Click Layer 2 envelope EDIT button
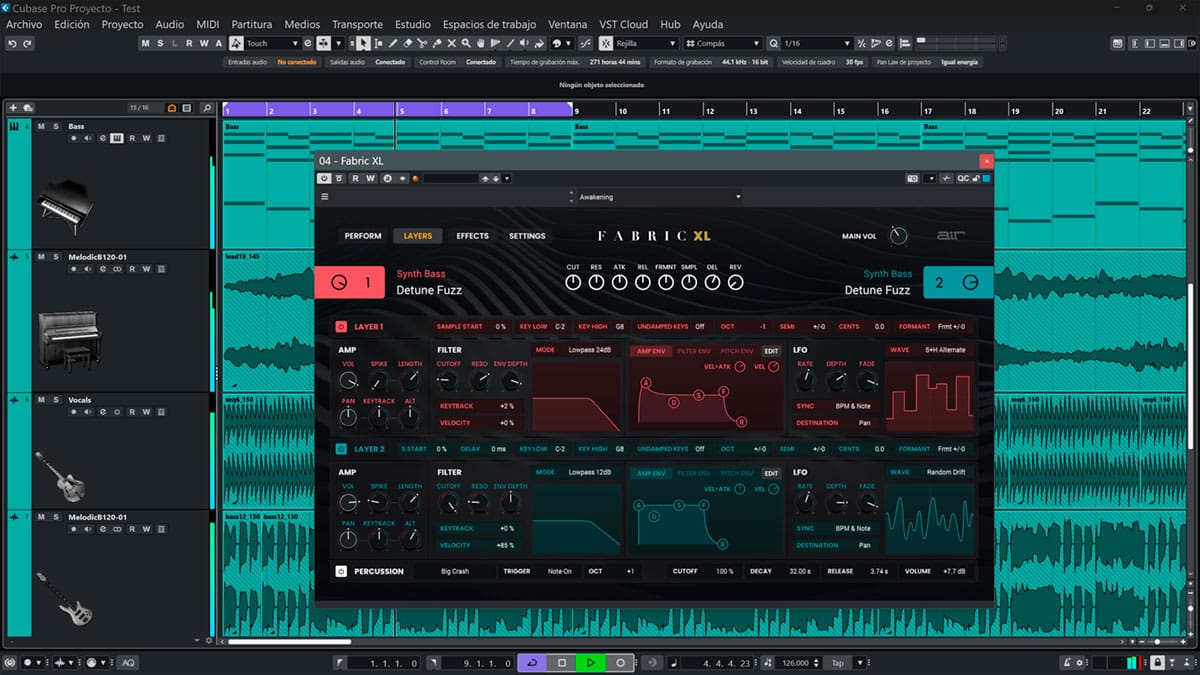Image resolution: width=1200 pixels, height=675 pixels. [x=771, y=473]
